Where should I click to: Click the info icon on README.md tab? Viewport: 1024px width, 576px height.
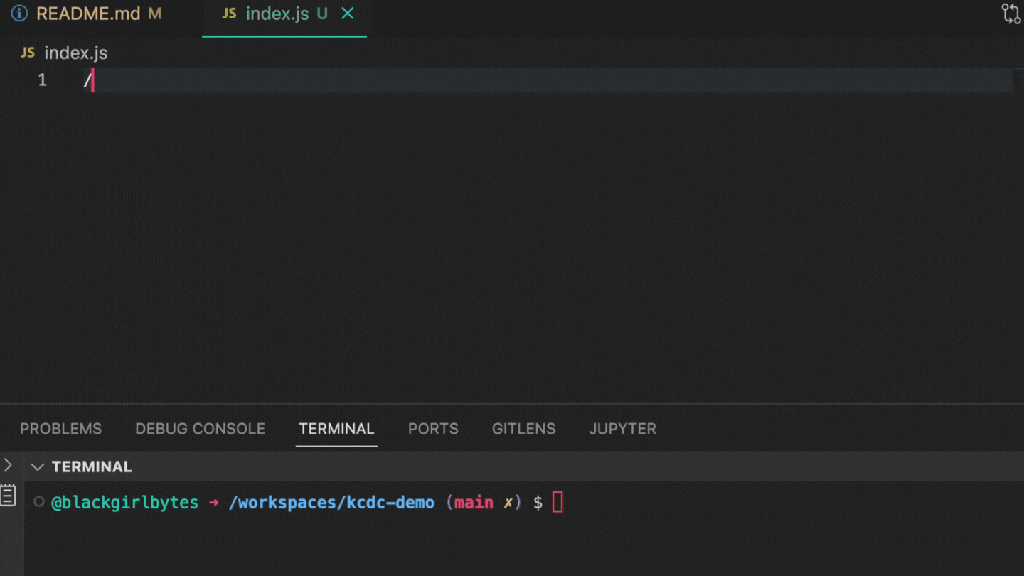pyautogui.click(x=20, y=13)
